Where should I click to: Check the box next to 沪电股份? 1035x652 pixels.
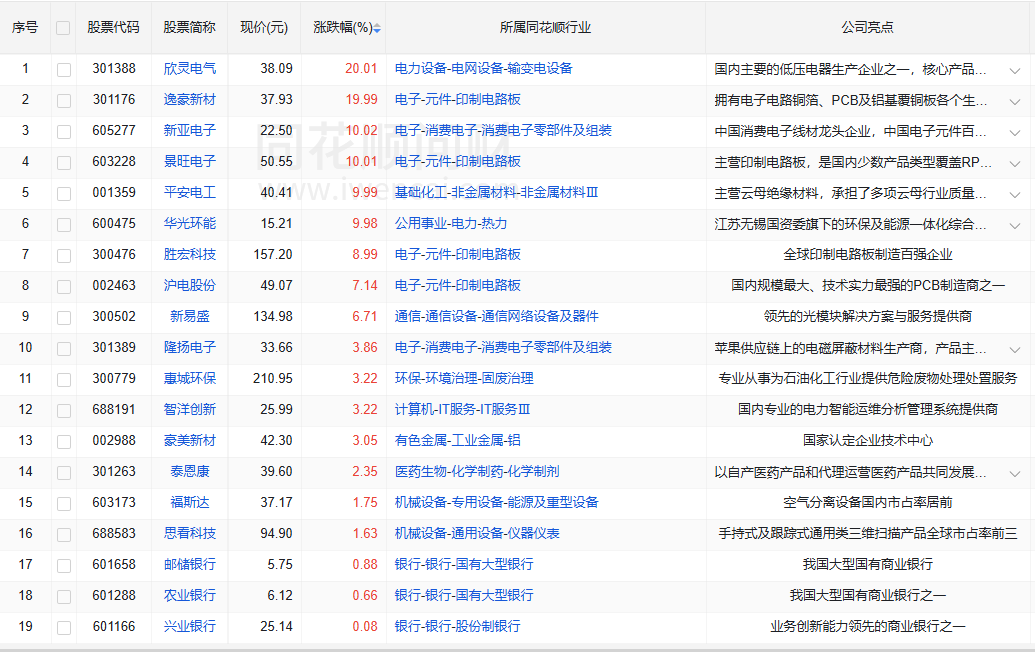64,286
